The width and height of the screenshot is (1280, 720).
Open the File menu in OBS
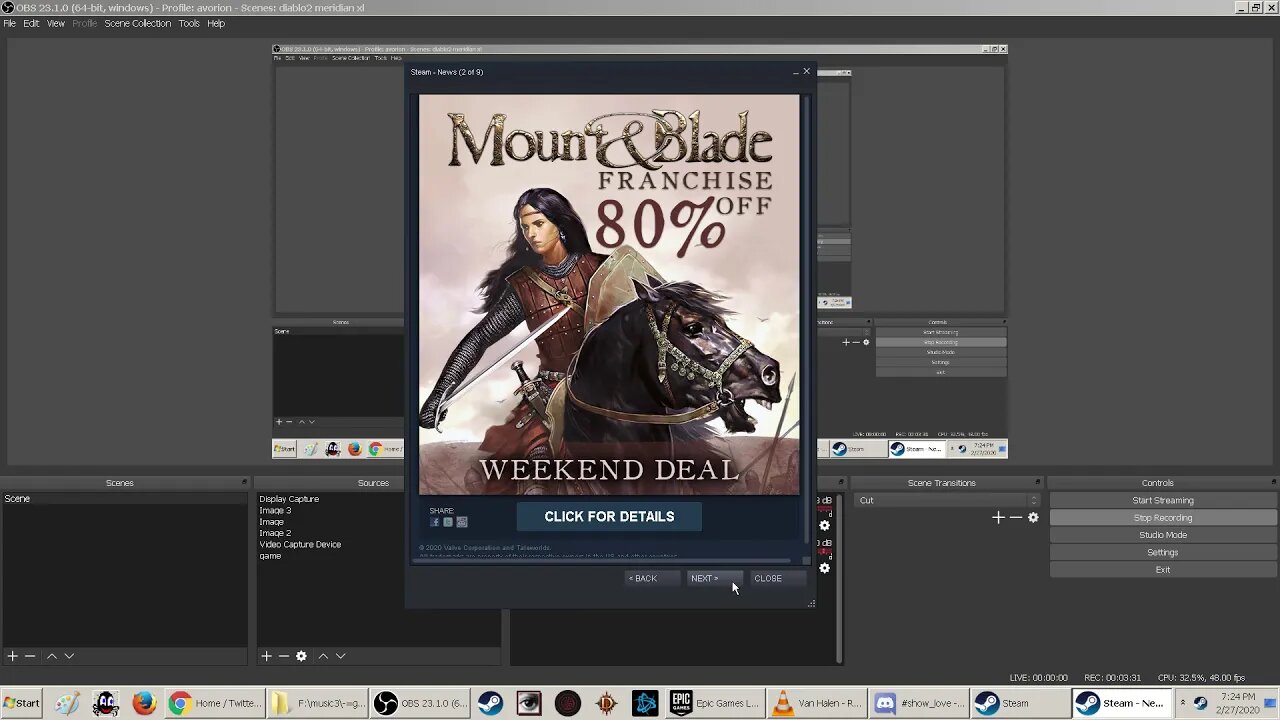pyautogui.click(x=10, y=23)
